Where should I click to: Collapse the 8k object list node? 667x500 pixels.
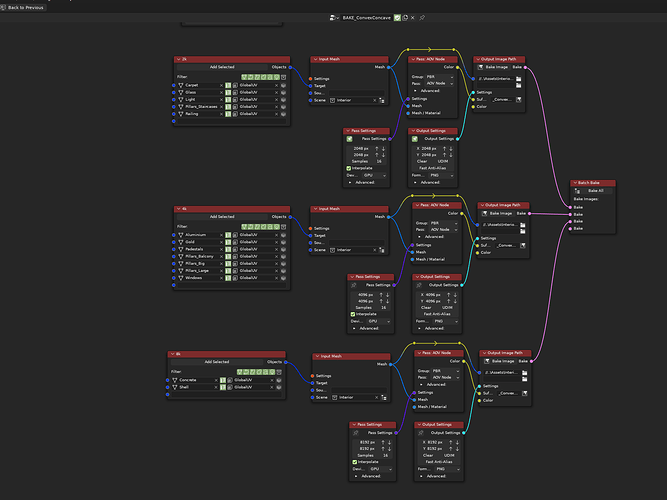(x=173, y=354)
